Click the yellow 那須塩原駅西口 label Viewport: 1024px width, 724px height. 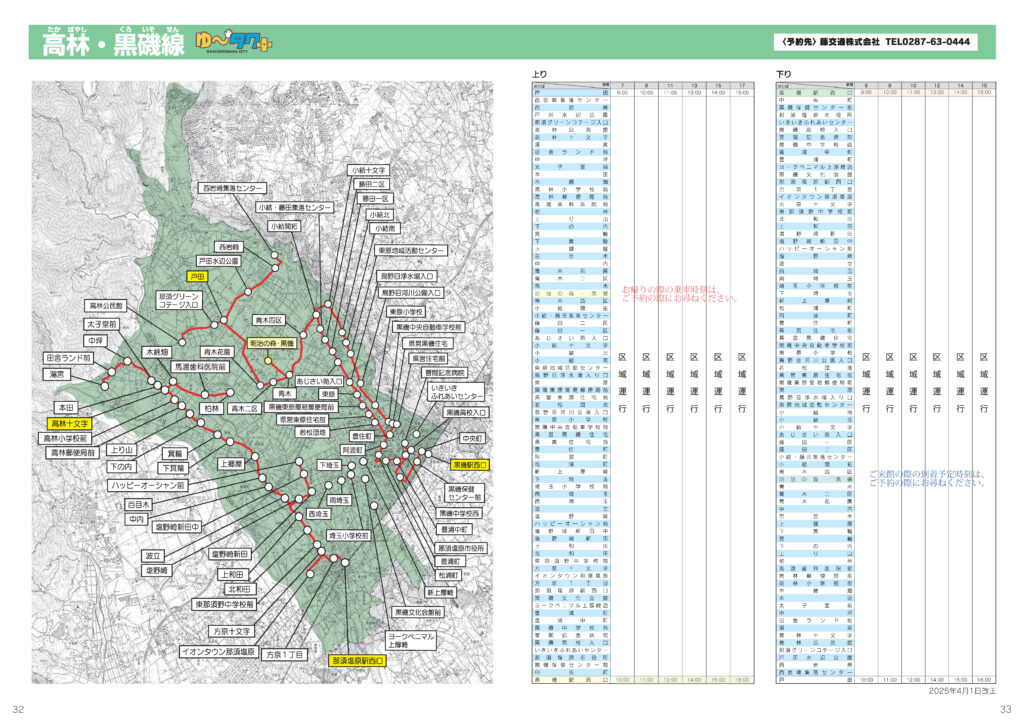pyautogui.click(x=357, y=661)
